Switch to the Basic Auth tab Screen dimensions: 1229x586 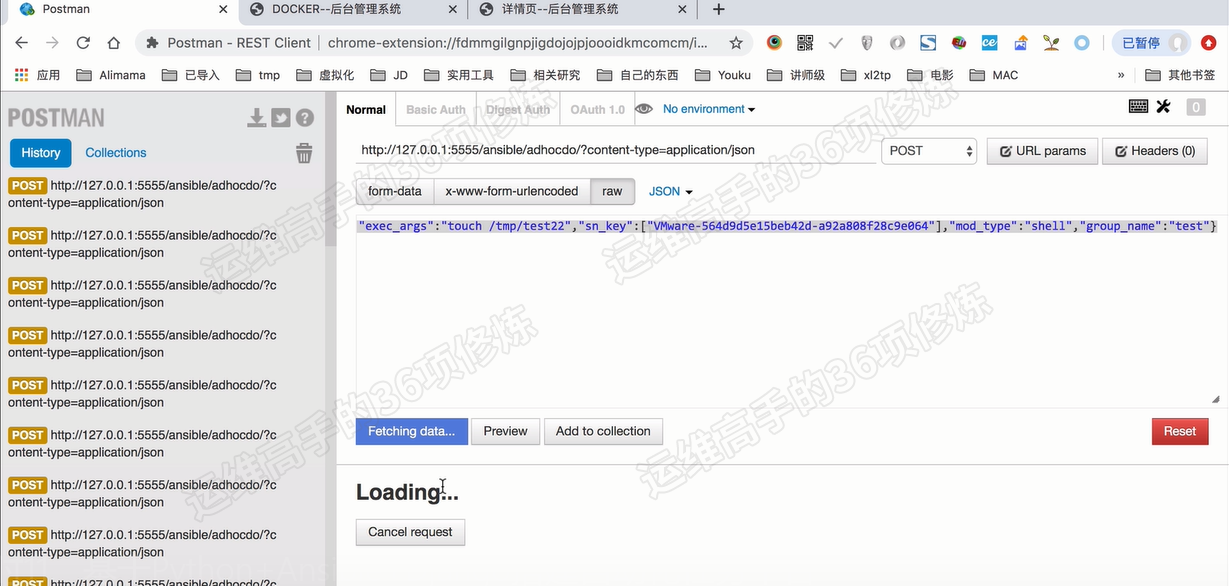[435, 110]
